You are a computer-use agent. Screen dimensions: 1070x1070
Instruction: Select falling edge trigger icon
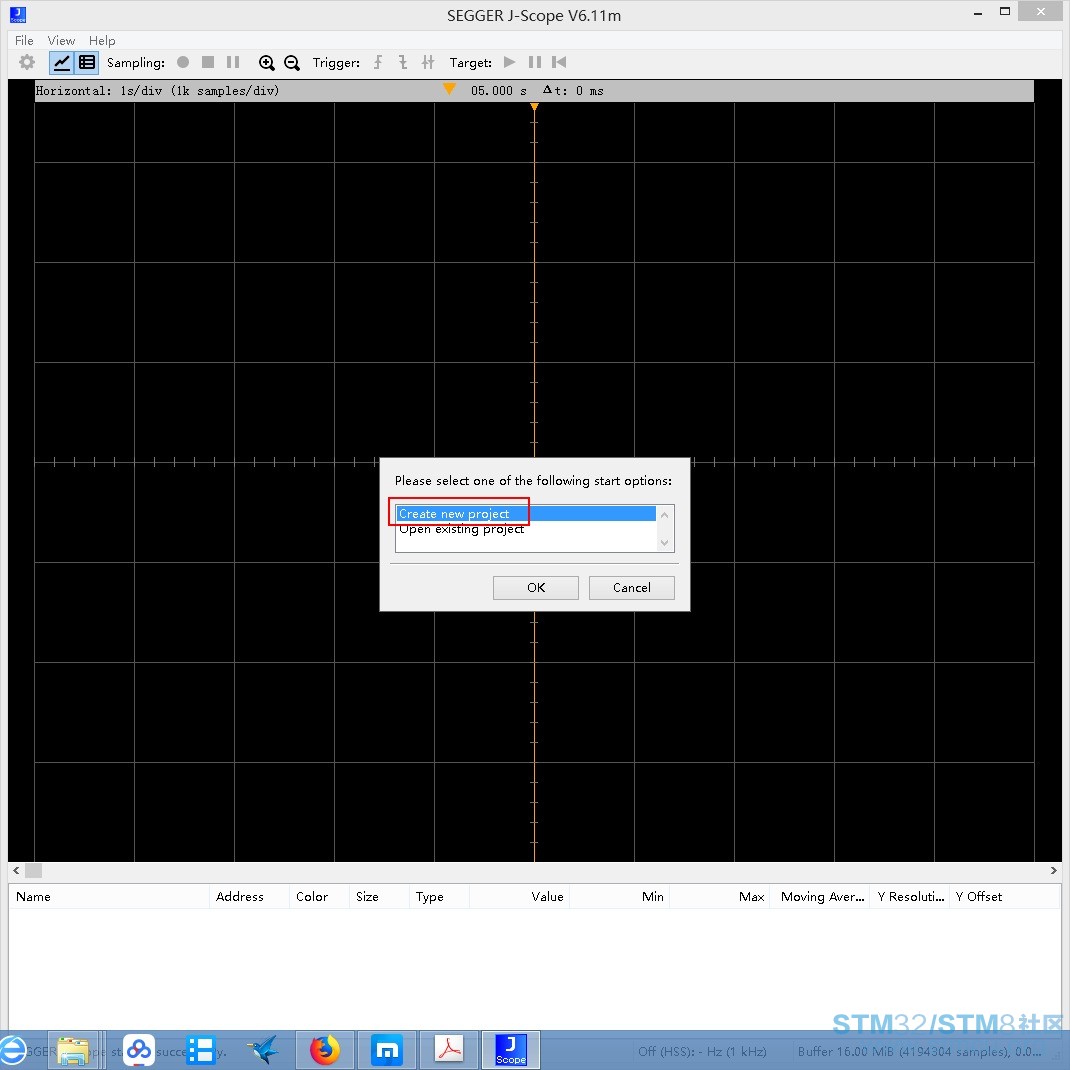click(403, 62)
